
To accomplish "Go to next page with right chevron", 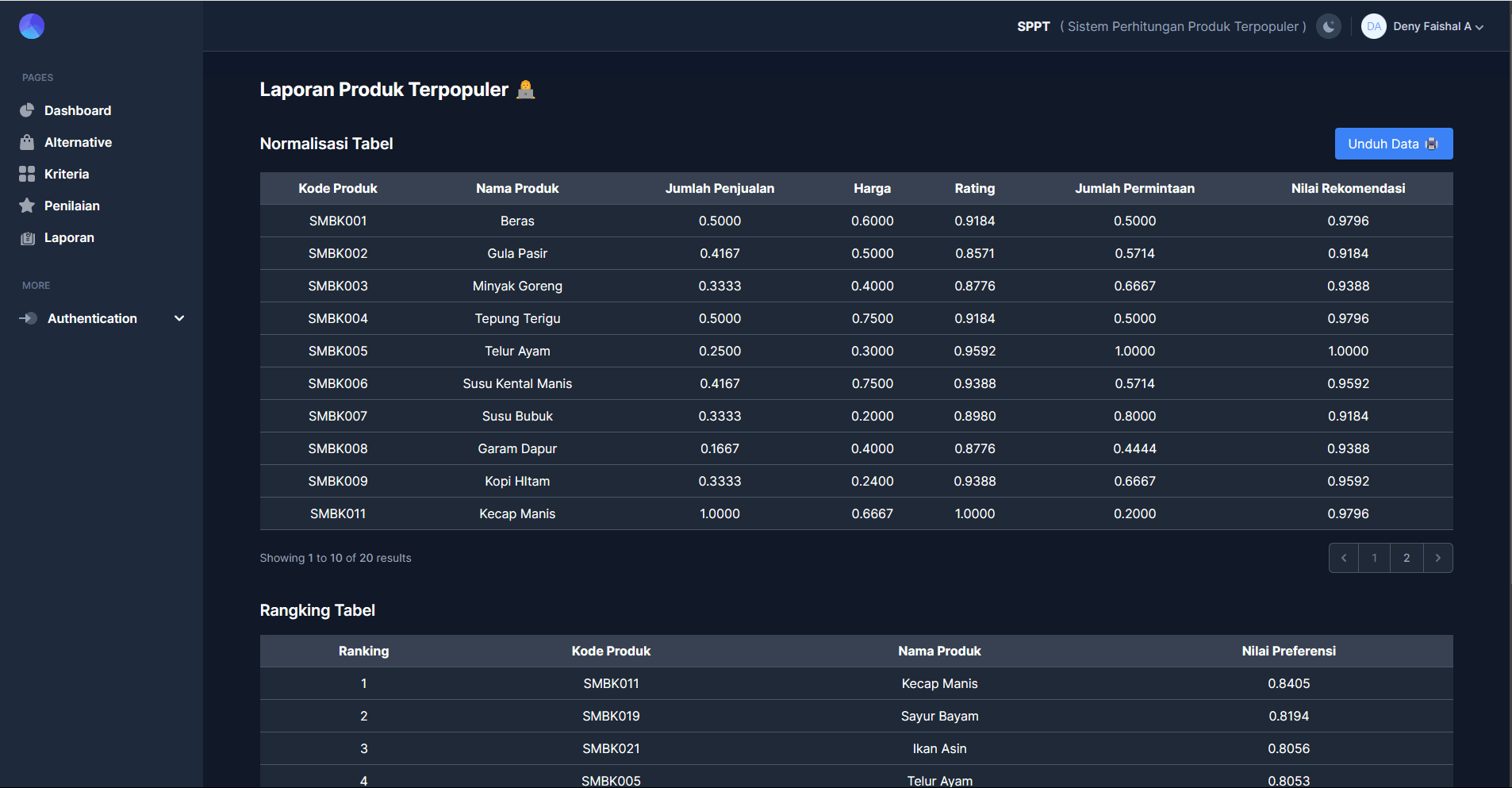I will coord(1437,558).
